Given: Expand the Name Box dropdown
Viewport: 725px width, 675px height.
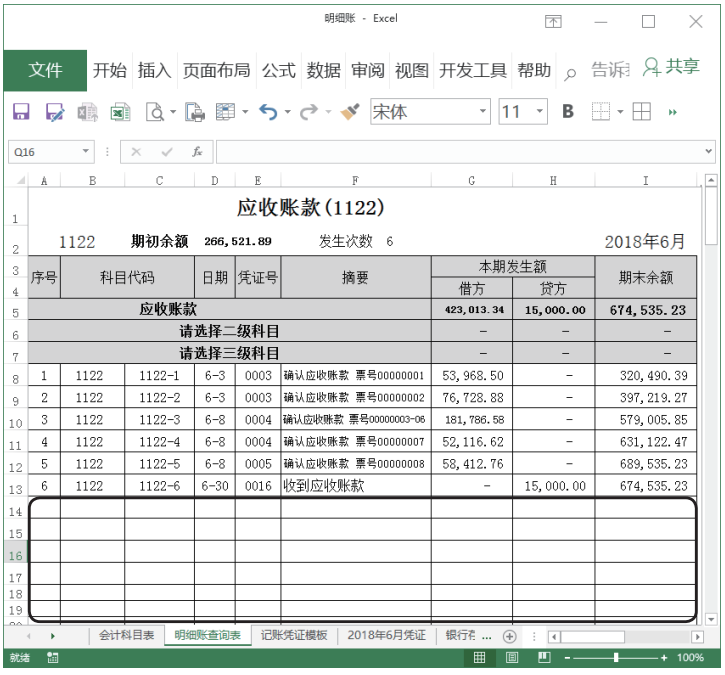Looking at the screenshot, I should coord(86,152).
